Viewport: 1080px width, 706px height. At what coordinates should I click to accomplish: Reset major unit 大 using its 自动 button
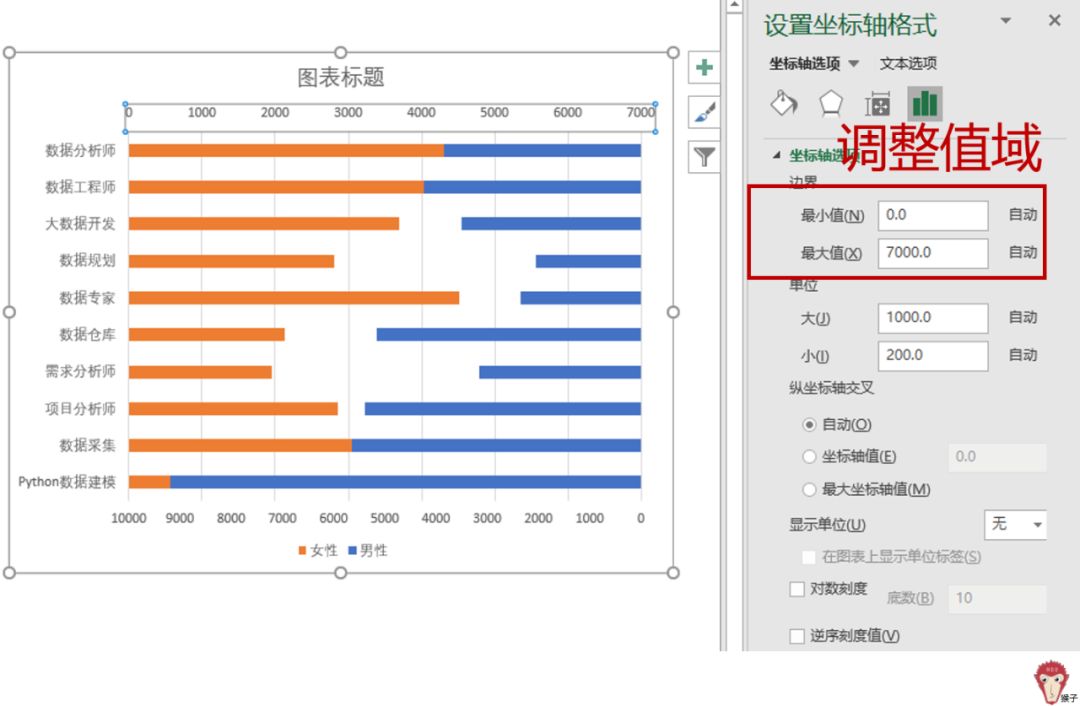tap(1022, 318)
